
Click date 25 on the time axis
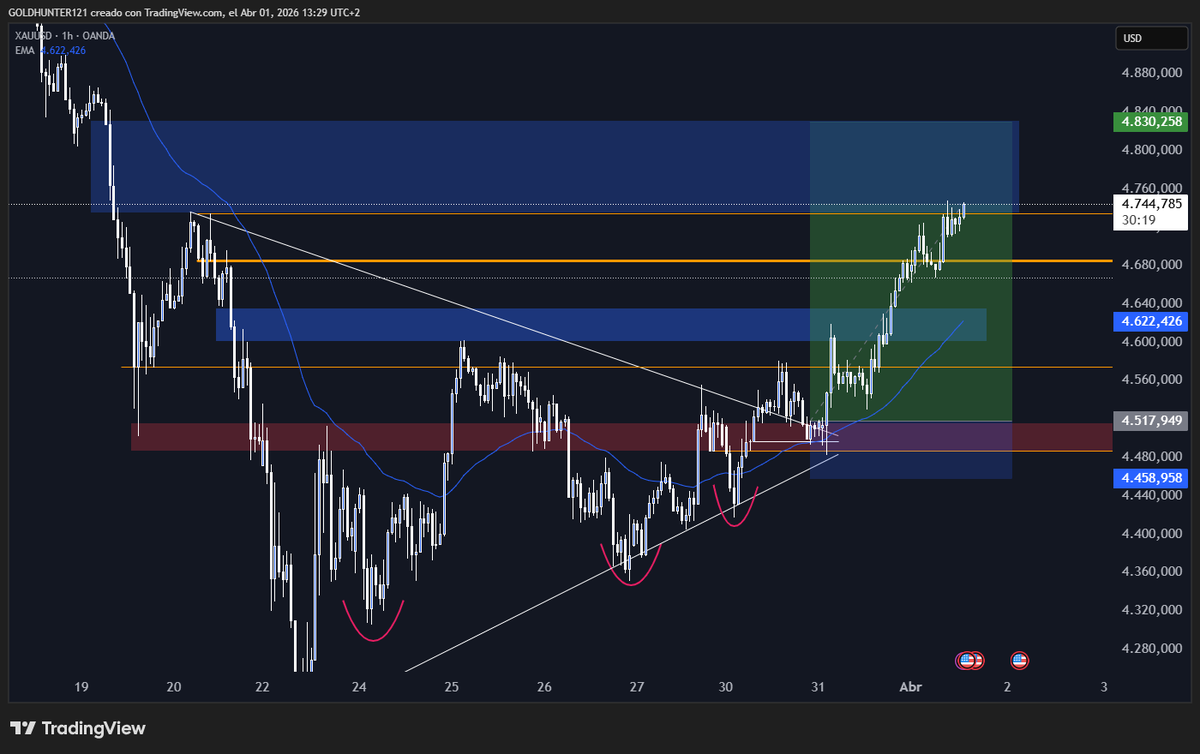451,687
